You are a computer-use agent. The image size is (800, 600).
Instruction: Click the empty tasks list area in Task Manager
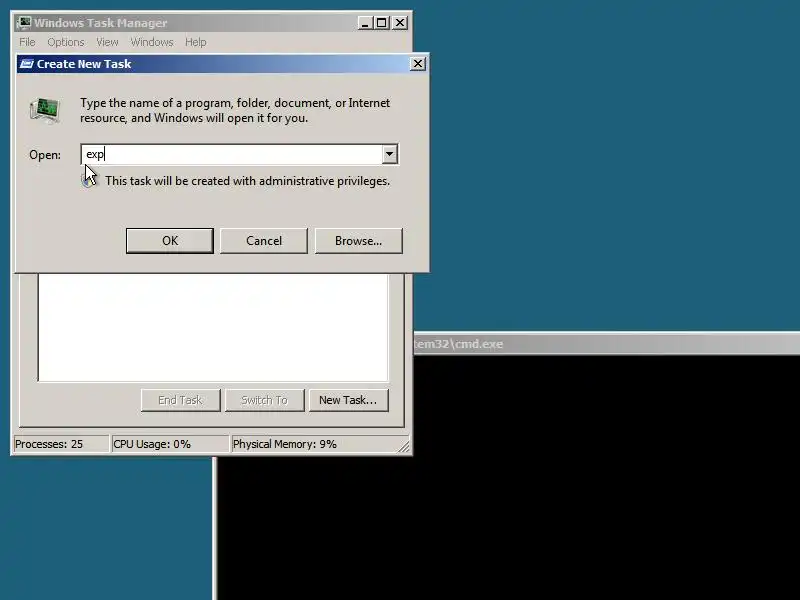(213, 327)
